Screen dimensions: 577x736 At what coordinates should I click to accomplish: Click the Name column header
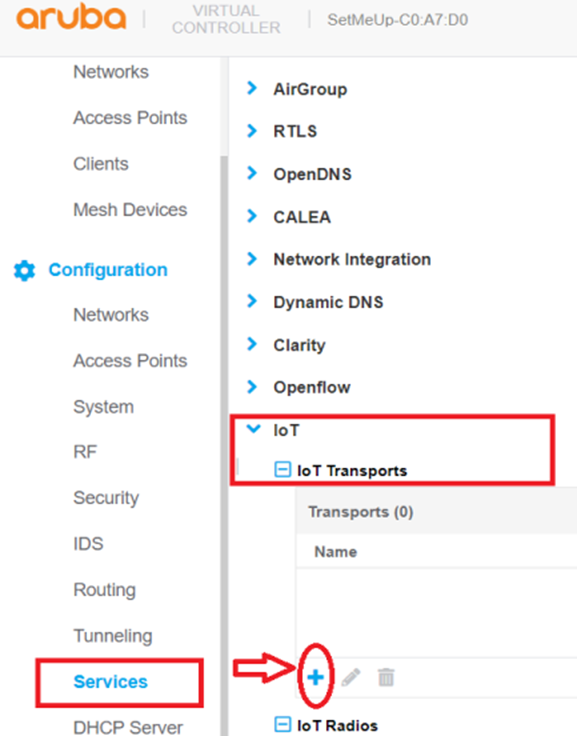[x=335, y=552]
